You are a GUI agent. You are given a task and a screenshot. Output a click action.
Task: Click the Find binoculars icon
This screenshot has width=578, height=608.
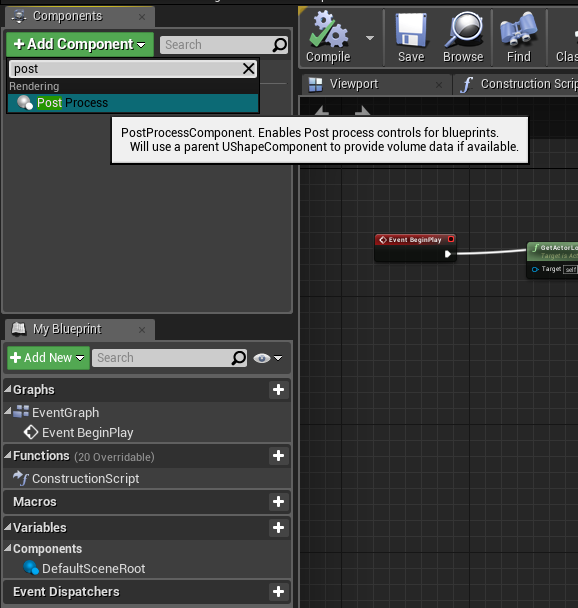click(x=519, y=29)
